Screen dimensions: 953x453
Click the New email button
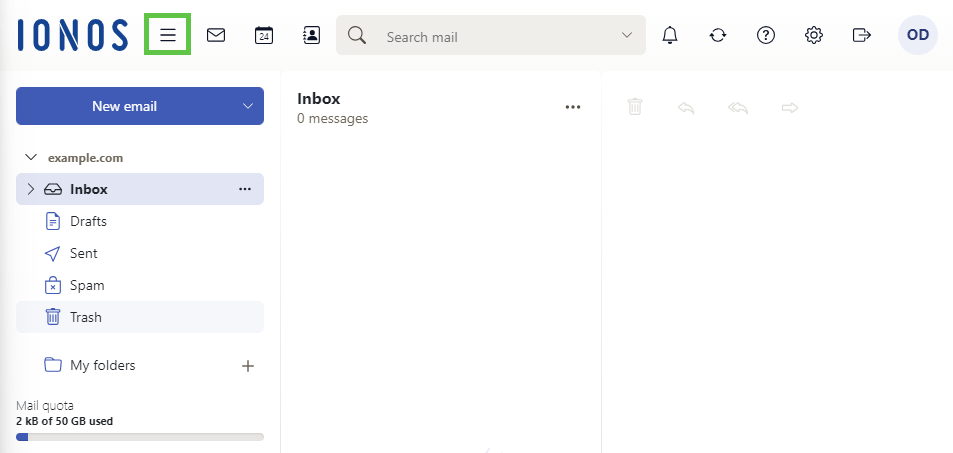coord(125,106)
